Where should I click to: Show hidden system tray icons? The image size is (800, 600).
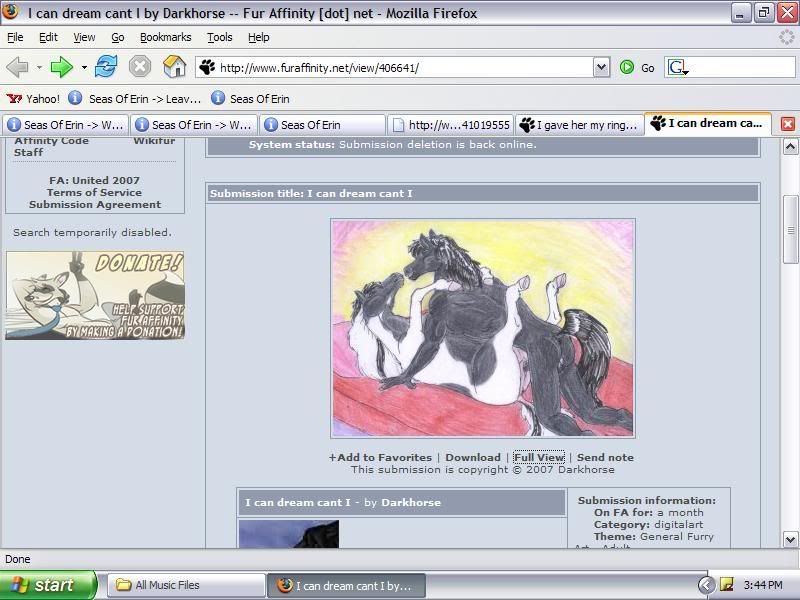point(706,585)
